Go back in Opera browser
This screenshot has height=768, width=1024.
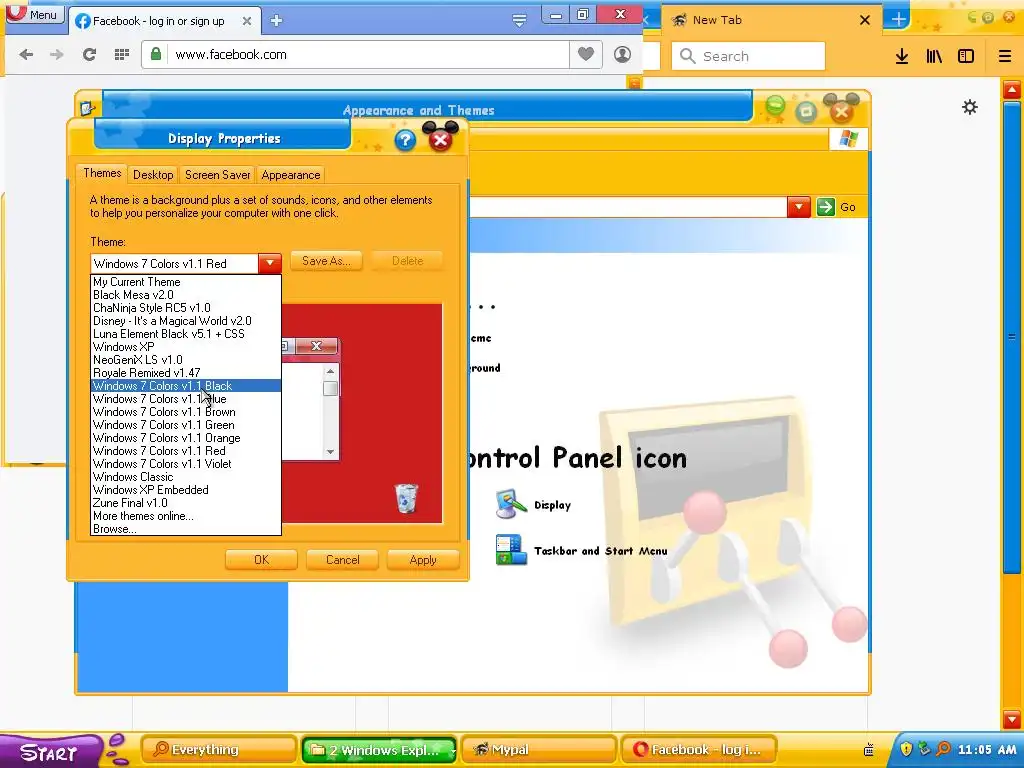(x=26, y=55)
